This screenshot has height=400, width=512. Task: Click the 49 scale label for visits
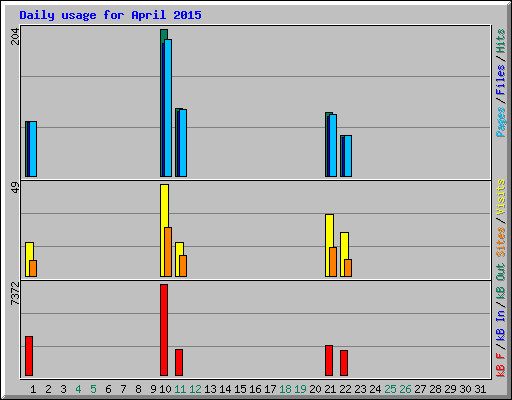(15, 188)
